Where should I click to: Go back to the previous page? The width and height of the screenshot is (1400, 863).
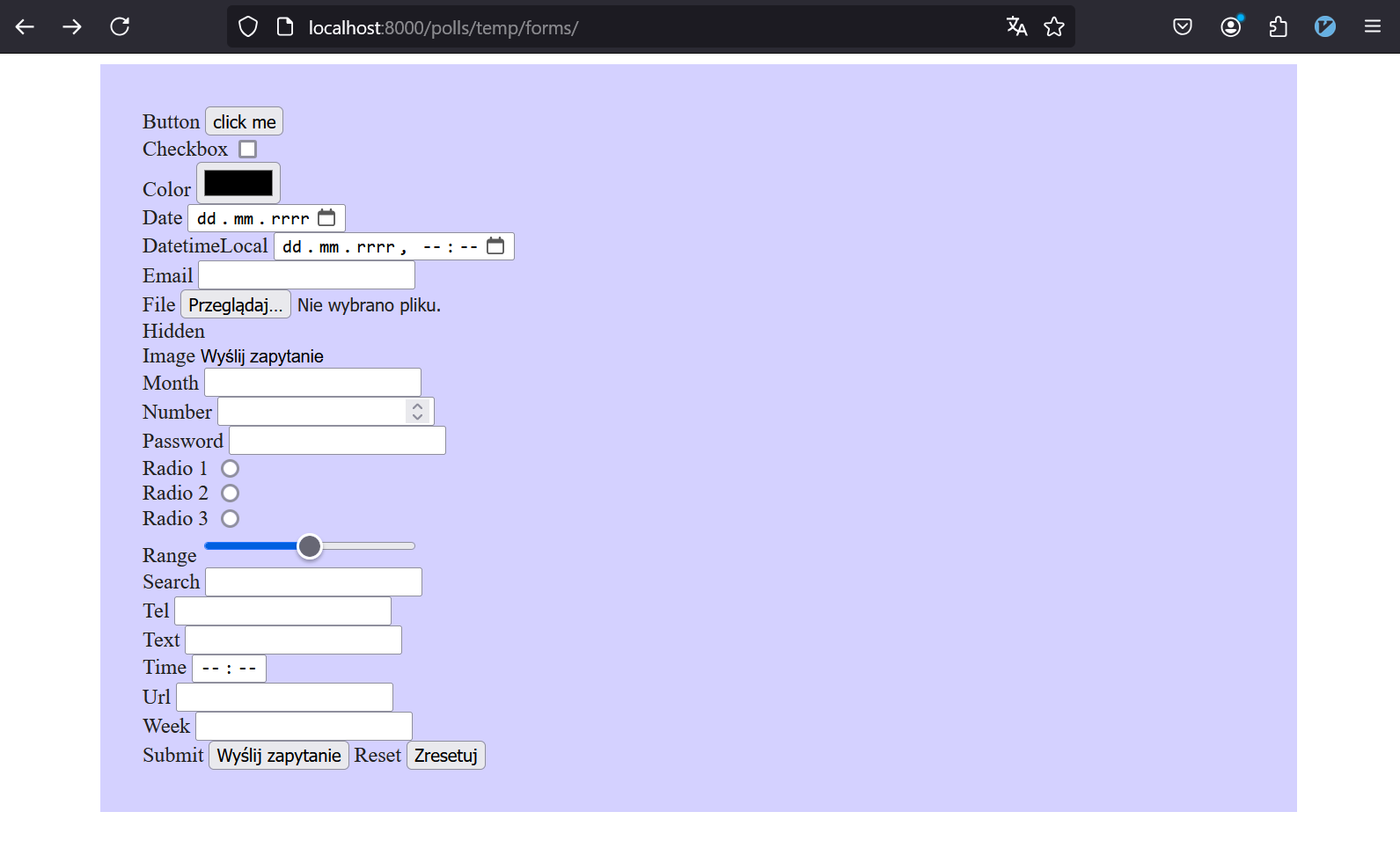[25, 26]
